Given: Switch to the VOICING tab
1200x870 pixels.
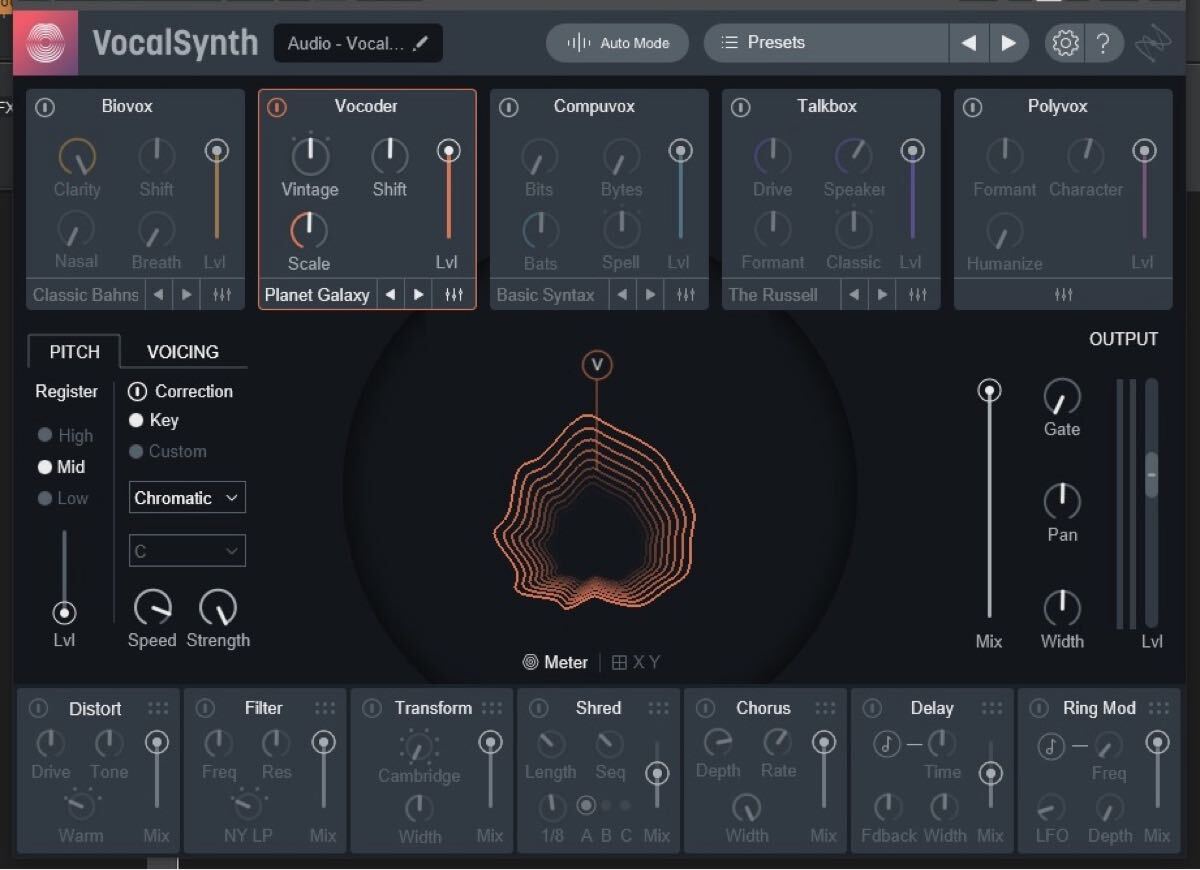Looking at the screenshot, I should 182,352.
